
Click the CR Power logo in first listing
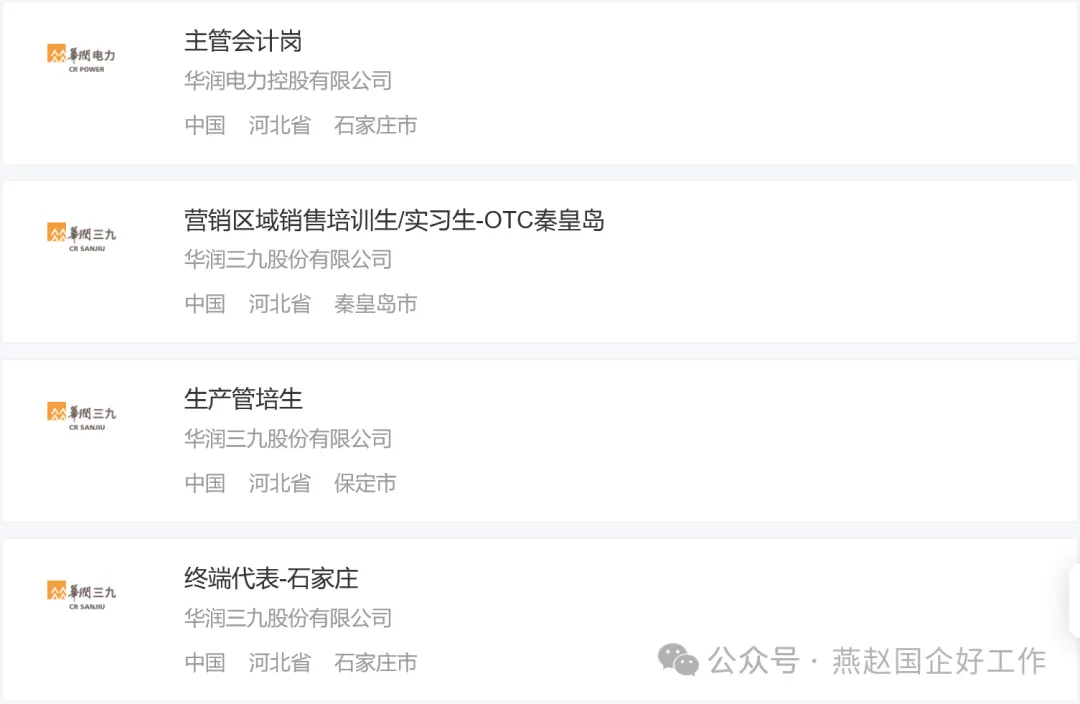click(x=81, y=58)
